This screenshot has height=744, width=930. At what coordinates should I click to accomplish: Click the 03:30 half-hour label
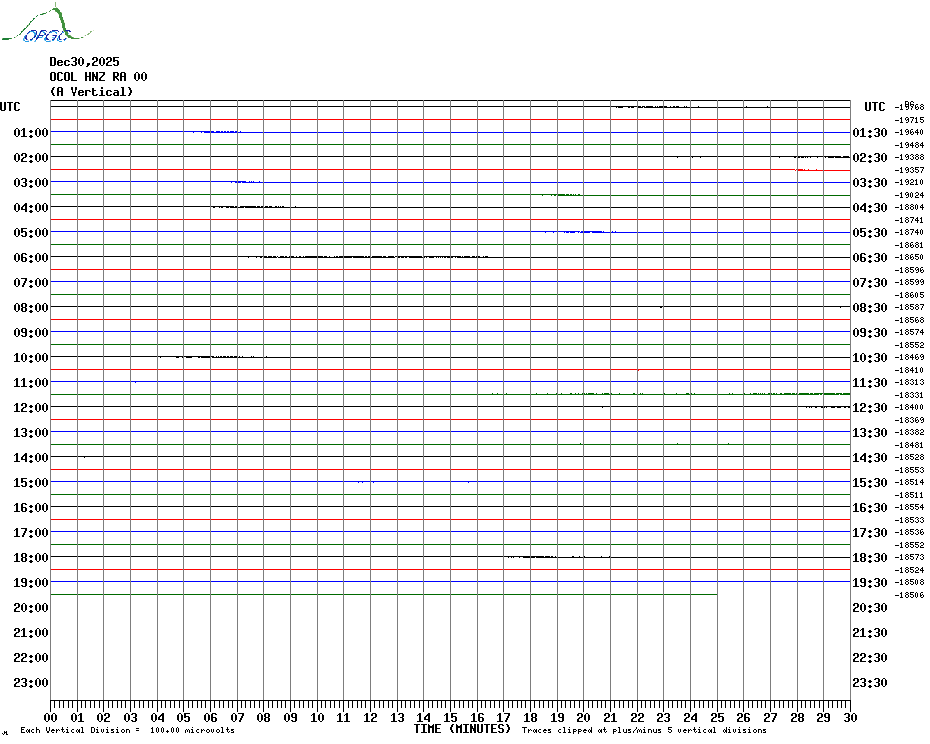[870, 183]
